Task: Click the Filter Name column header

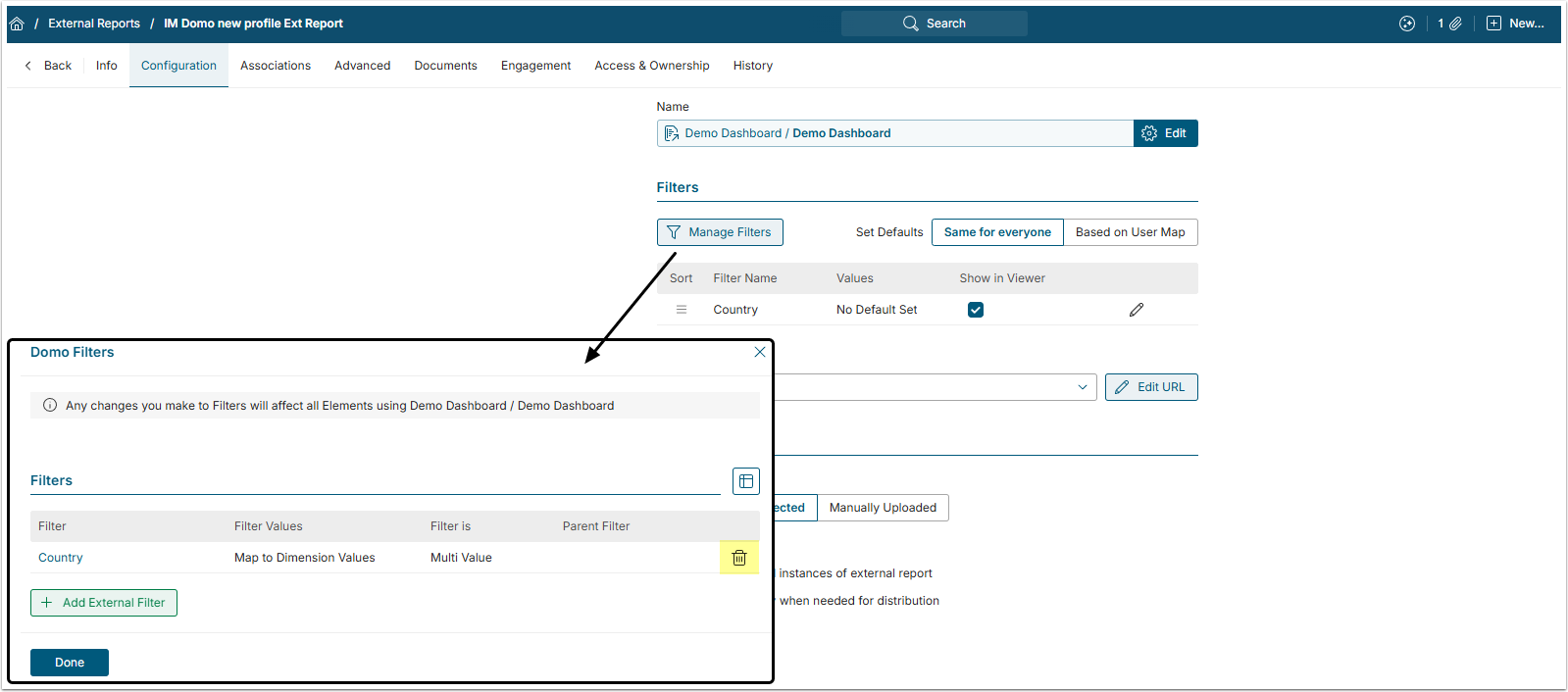Action: coord(745,278)
